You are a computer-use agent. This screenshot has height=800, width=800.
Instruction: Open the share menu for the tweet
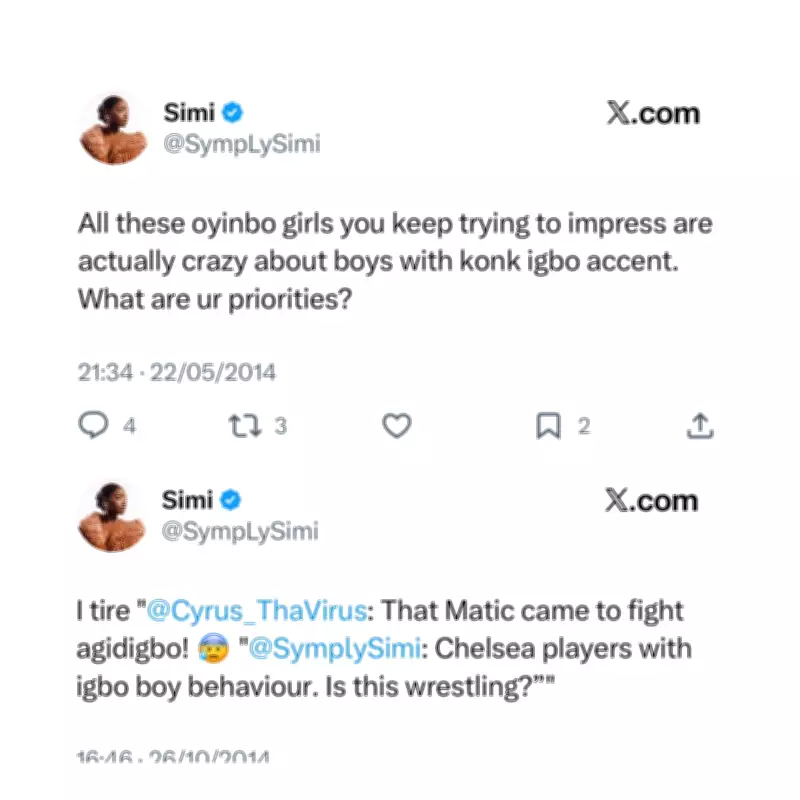[700, 424]
